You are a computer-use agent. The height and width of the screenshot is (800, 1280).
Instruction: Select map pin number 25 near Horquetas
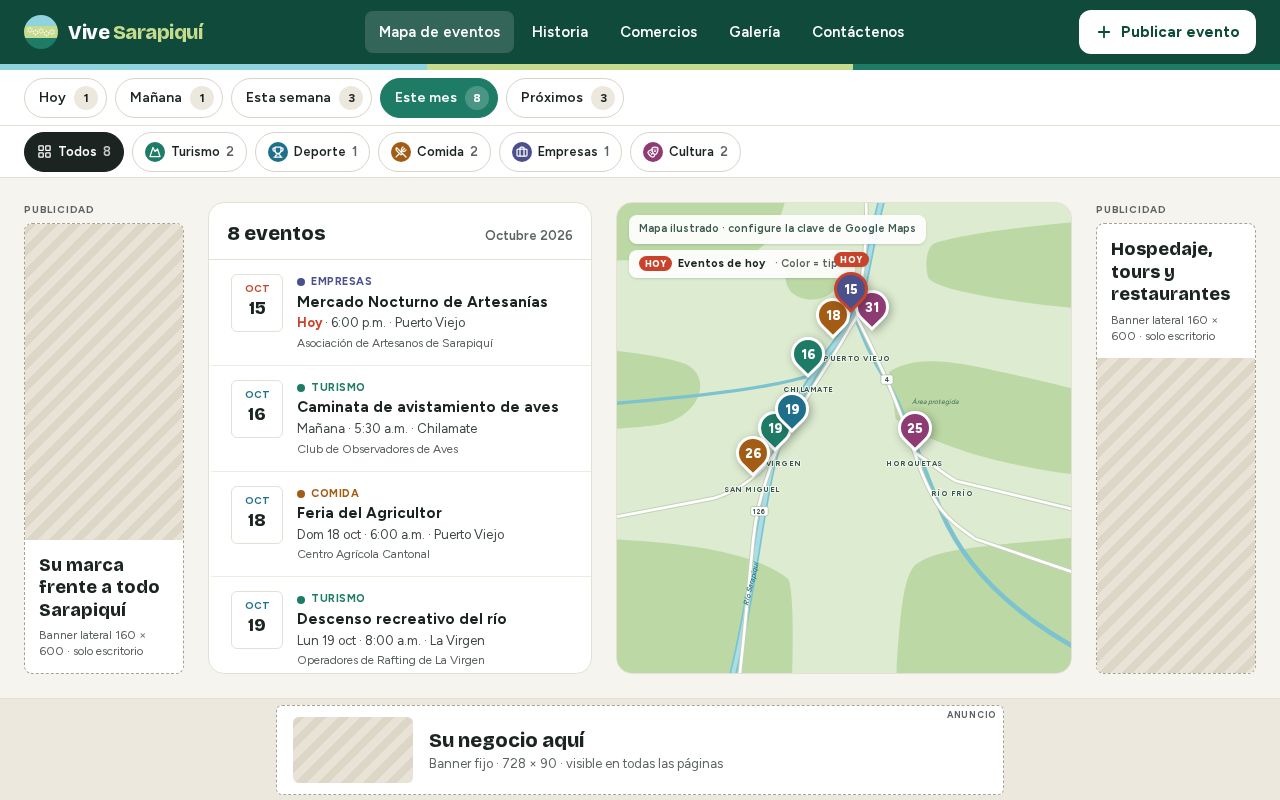(915, 430)
